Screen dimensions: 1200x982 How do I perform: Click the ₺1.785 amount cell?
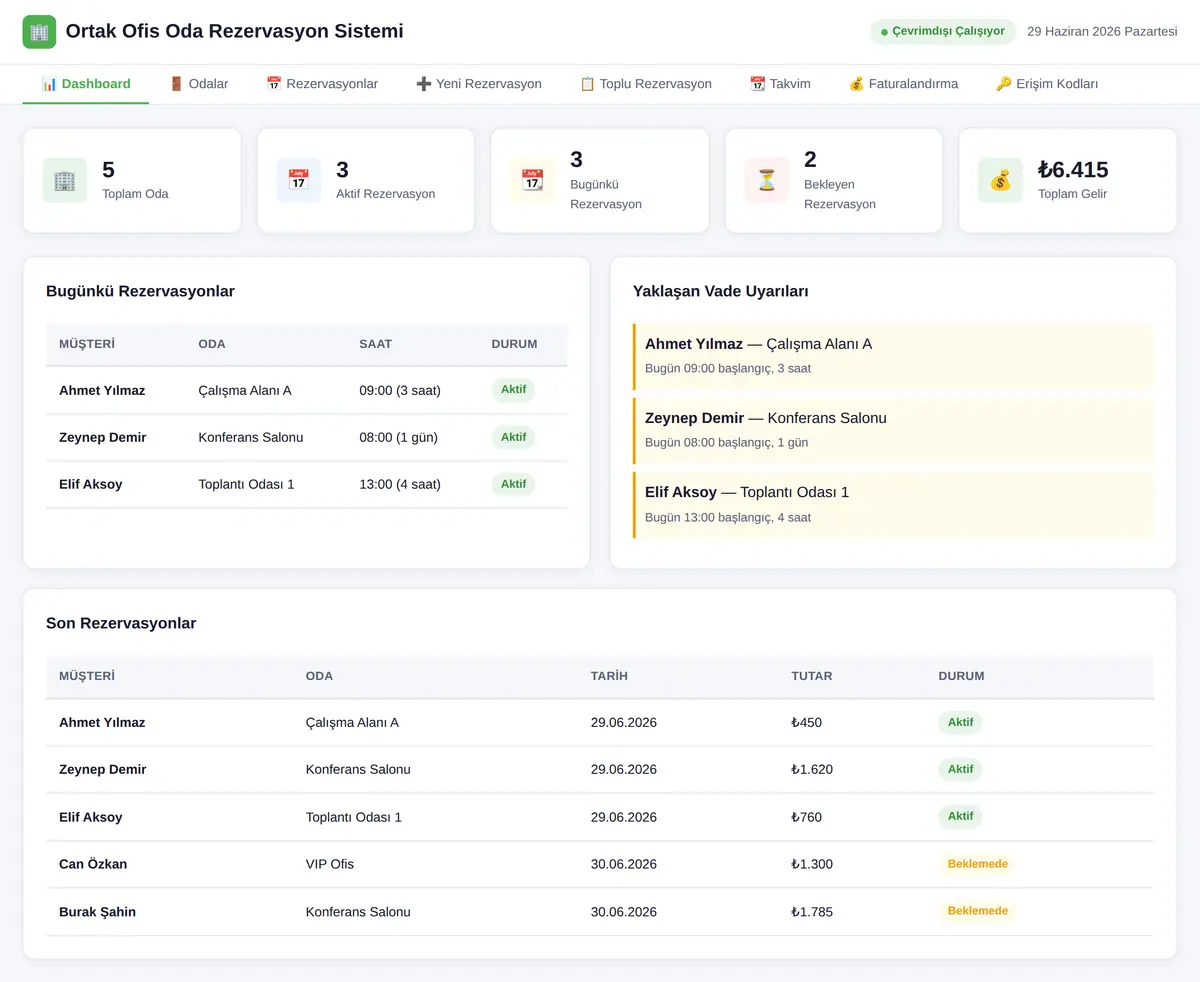click(x=812, y=912)
